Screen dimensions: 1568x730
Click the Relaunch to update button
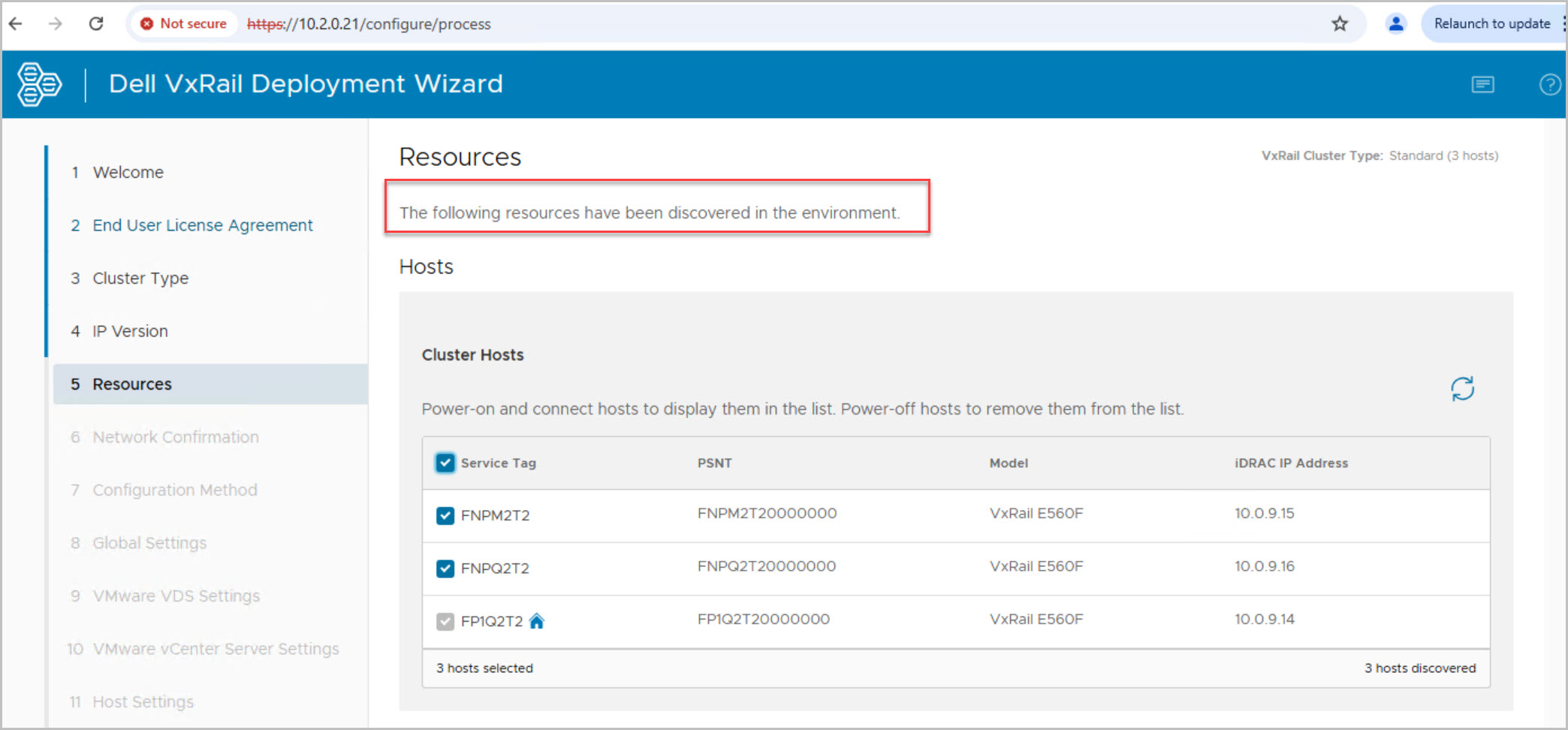pyautogui.click(x=1491, y=24)
